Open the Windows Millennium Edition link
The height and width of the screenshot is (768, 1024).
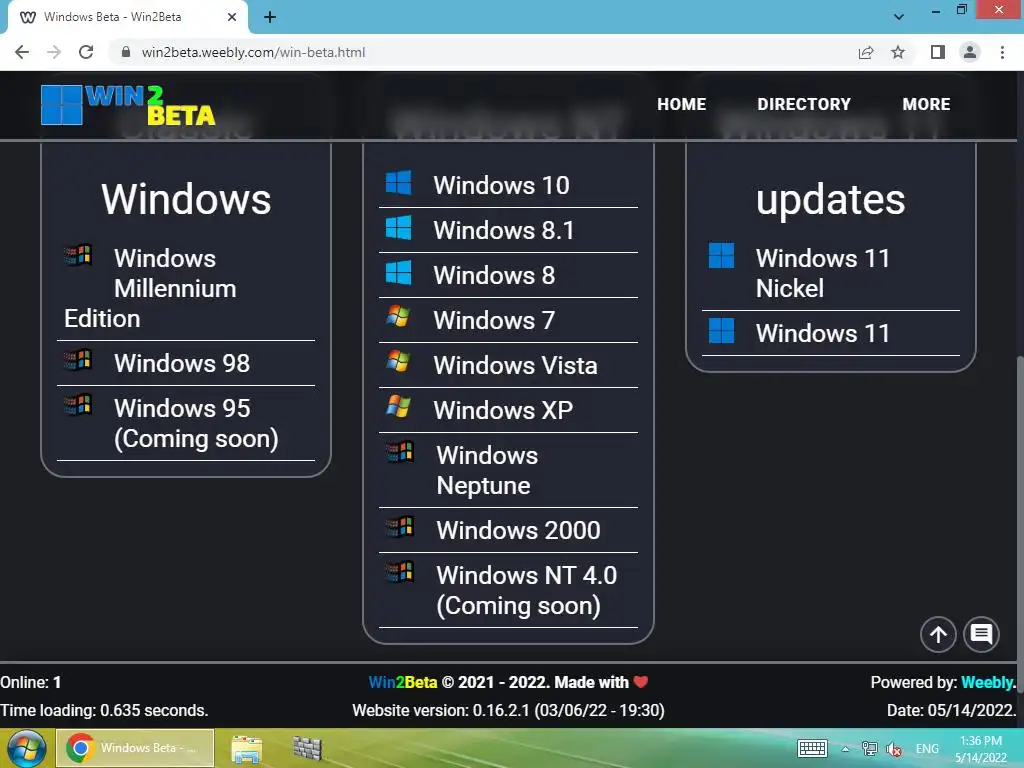[150, 288]
